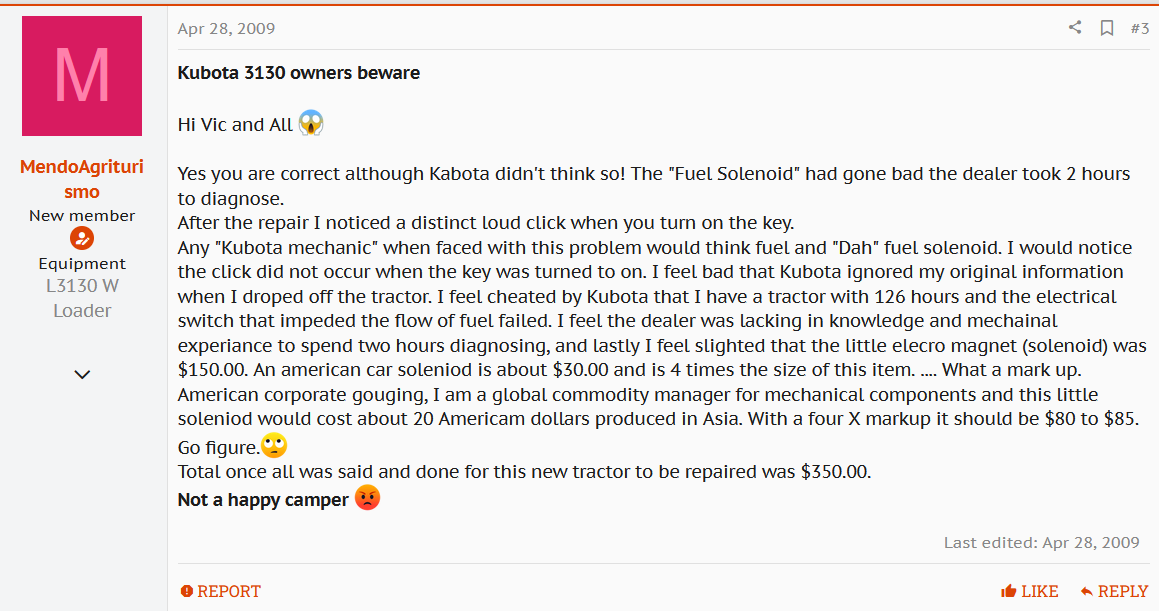Click the 'Last edited: Apr 28, 2009' note
The image size is (1159, 611).
pyautogui.click(x=1041, y=542)
